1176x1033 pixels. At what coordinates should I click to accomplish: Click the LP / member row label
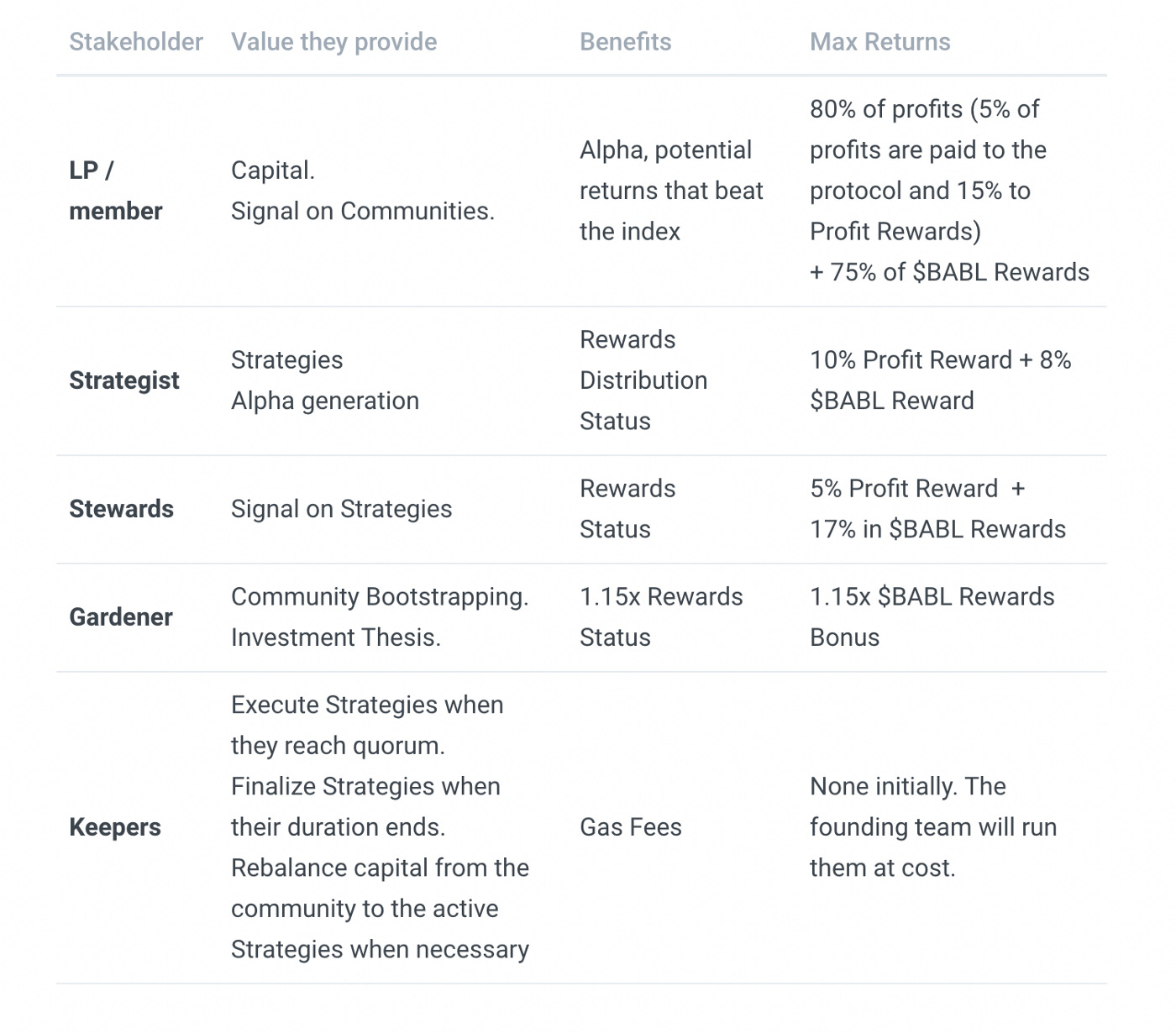tap(116, 191)
